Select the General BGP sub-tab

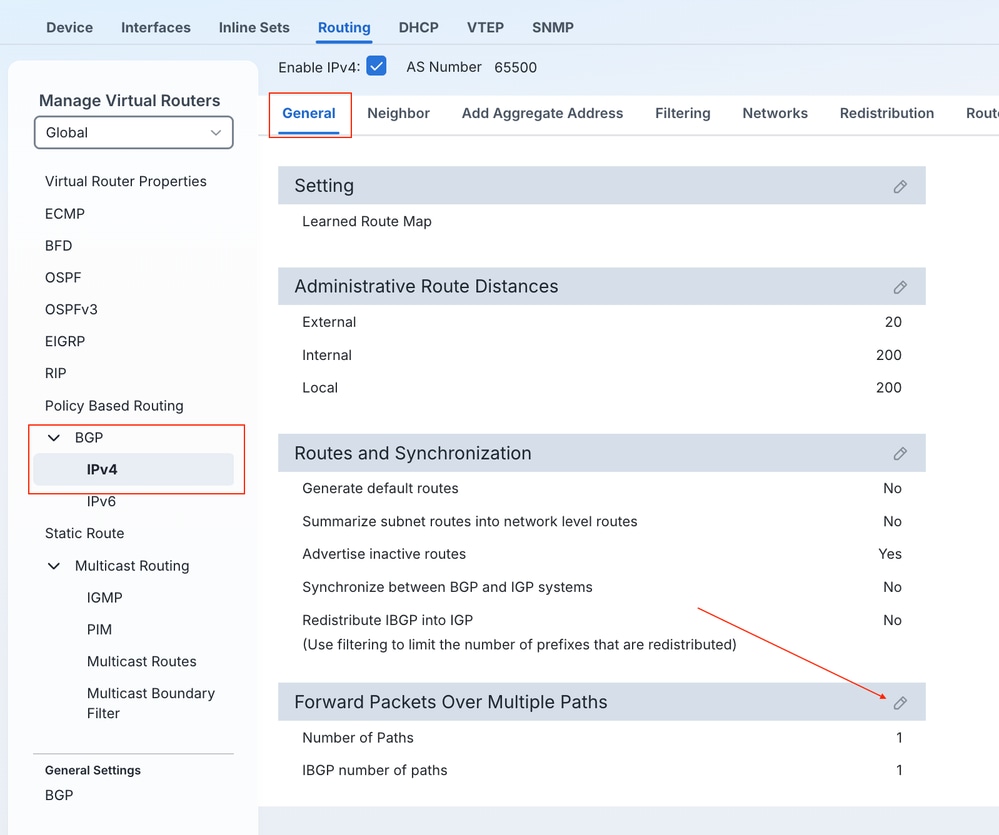[308, 113]
